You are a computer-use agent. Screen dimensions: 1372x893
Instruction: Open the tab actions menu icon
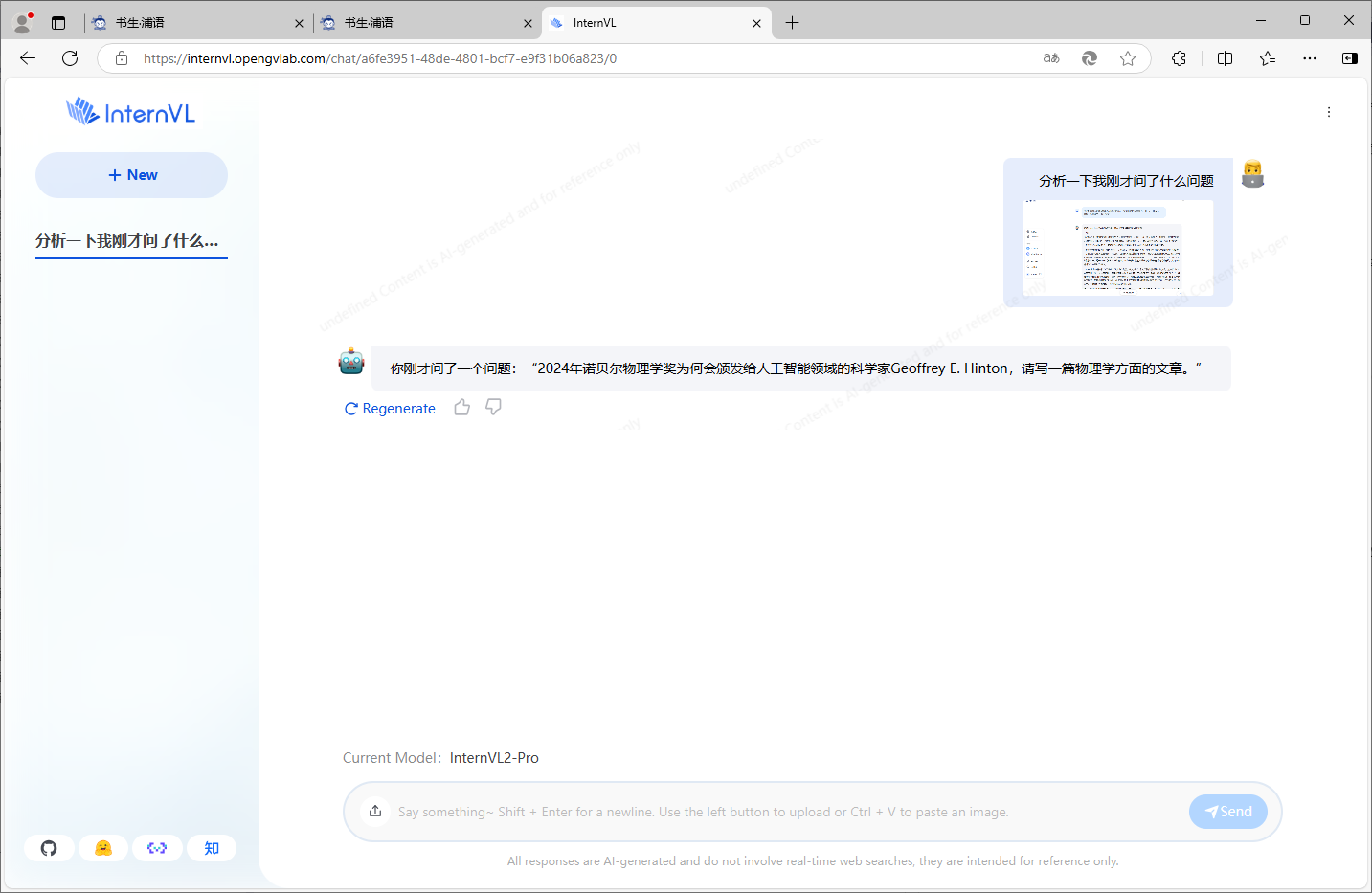(58, 23)
